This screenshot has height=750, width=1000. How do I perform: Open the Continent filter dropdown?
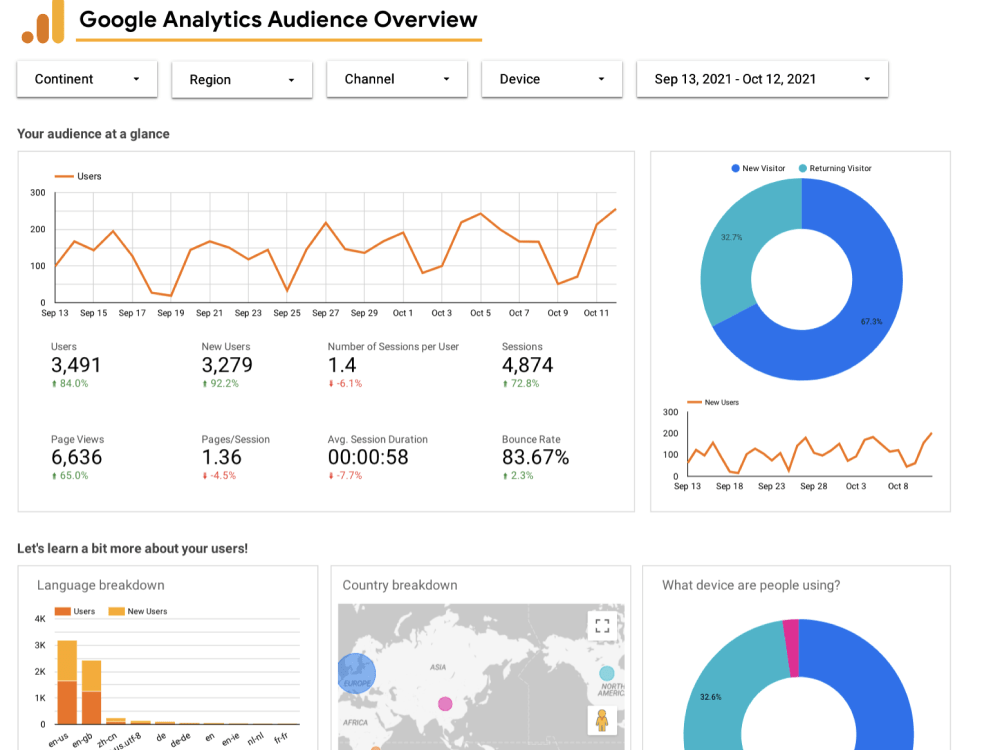pyautogui.click(x=87, y=79)
